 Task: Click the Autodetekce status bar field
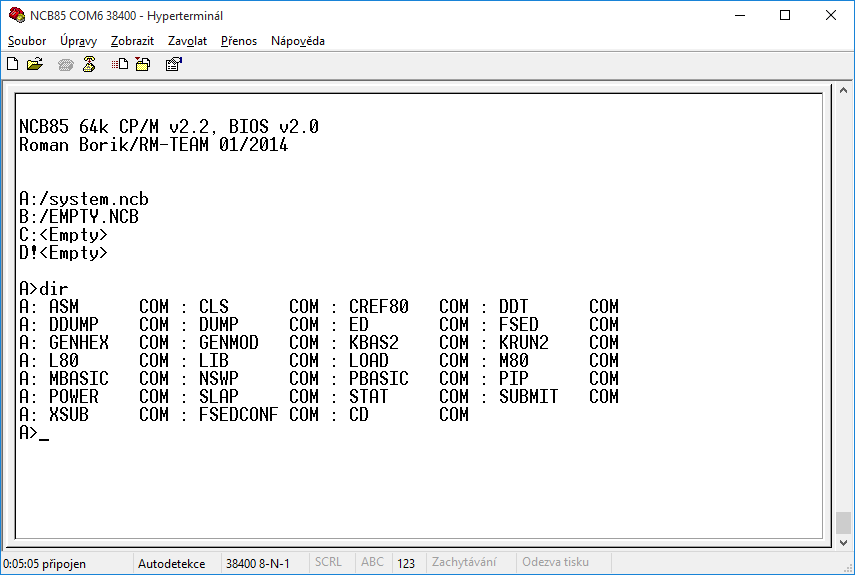point(171,563)
